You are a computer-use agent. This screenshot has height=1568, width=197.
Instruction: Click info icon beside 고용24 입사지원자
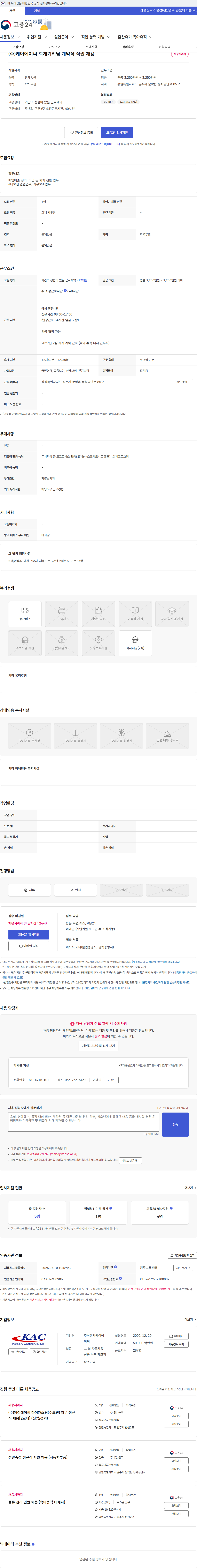171,1208
